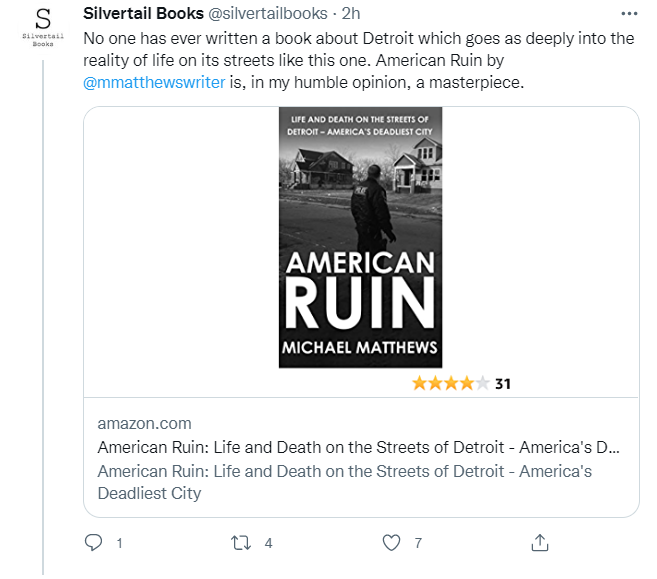Click the review count 31 beside the stars
657x579 pixels.
(503, 383)
